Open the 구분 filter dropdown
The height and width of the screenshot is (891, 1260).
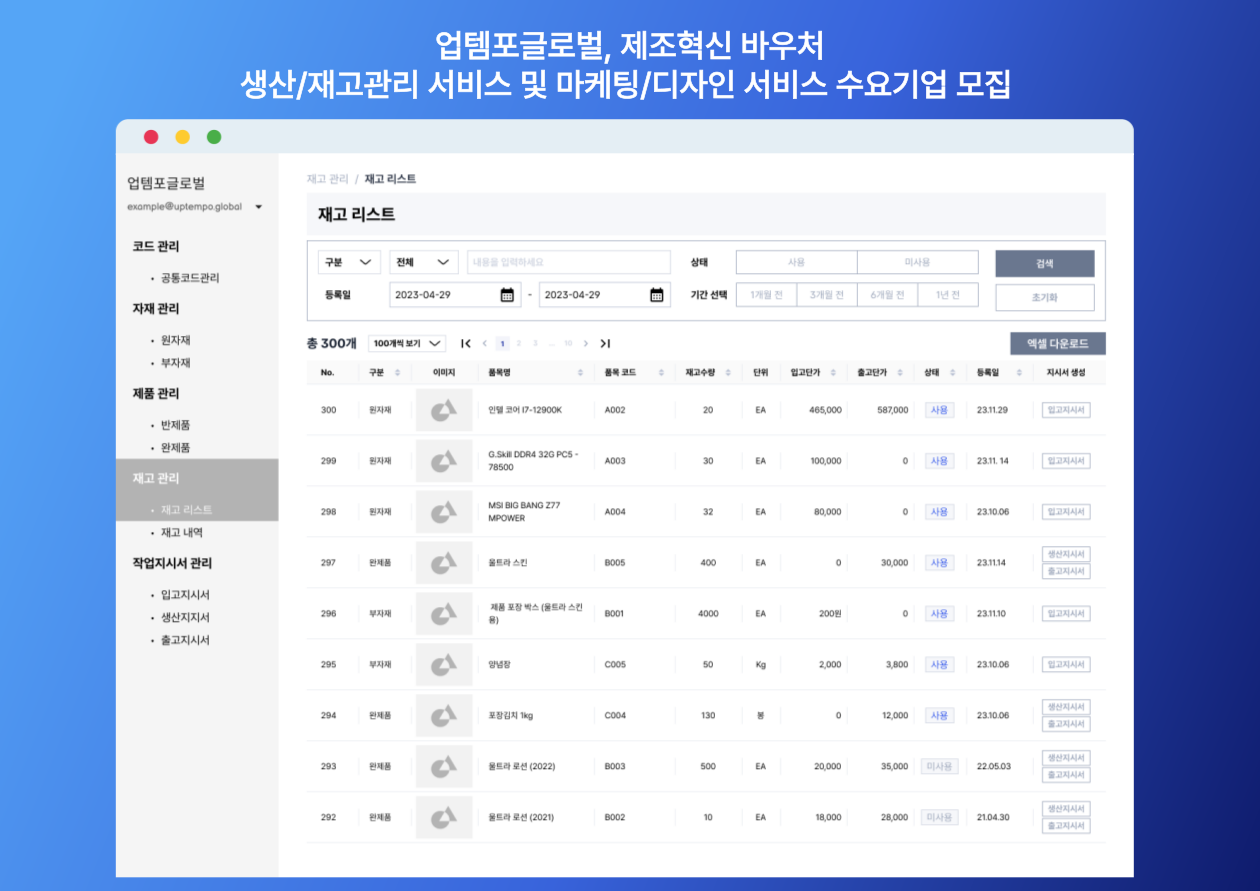[349, 262]
